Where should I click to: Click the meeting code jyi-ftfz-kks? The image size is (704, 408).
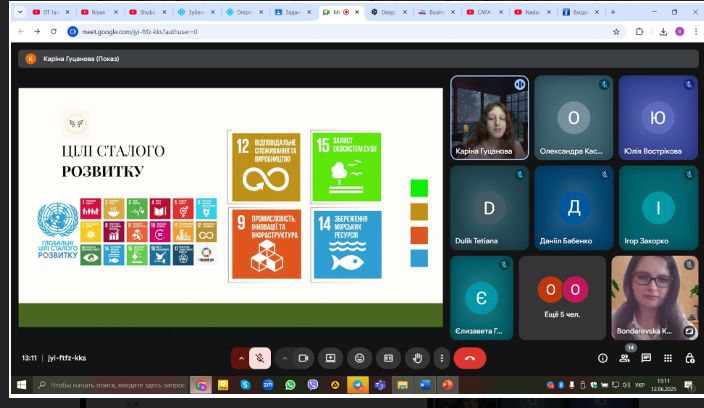pyautogui.click(x=67, y=358)
